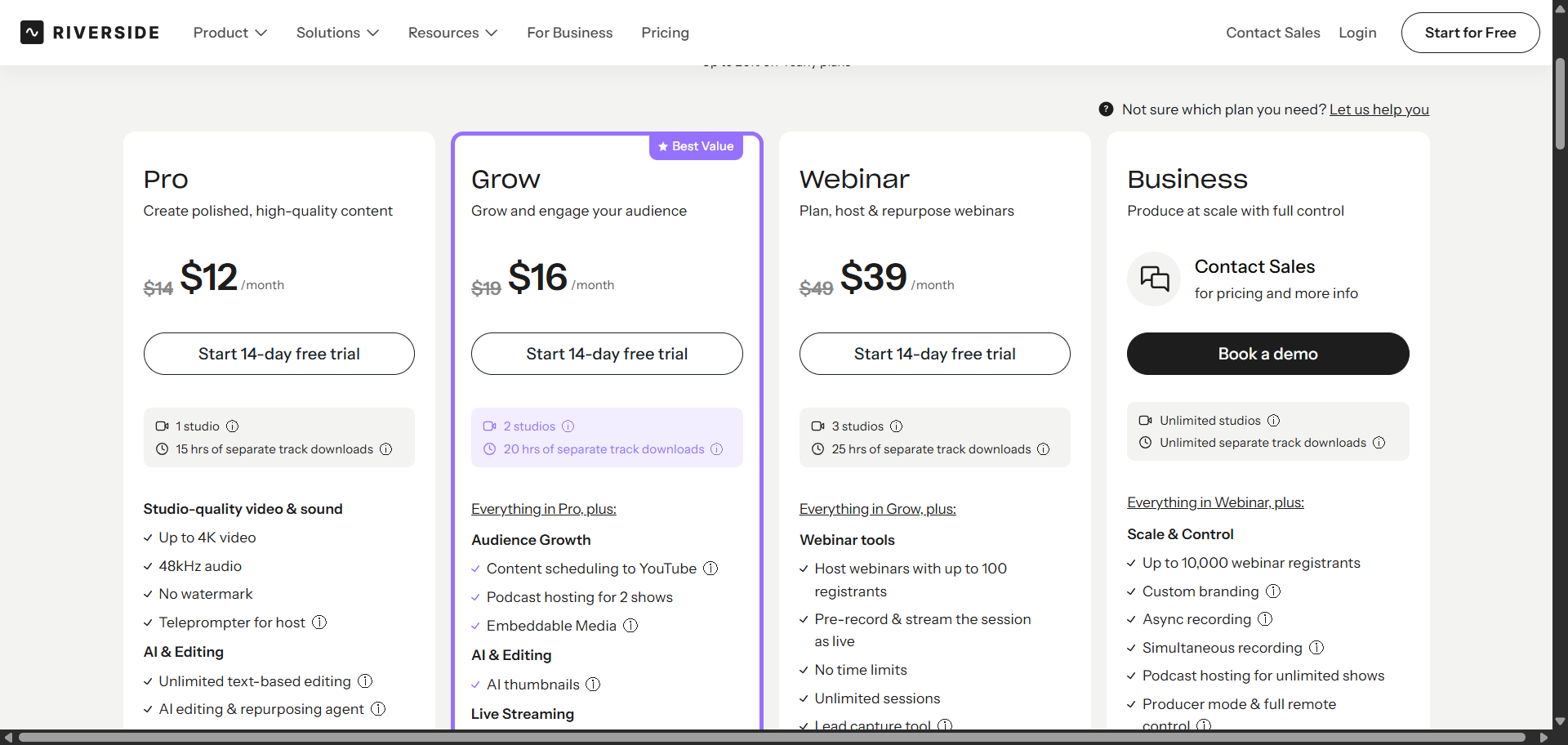Show info for Async recording
The image size is (1568, 745).
[x=1266, y=619]
